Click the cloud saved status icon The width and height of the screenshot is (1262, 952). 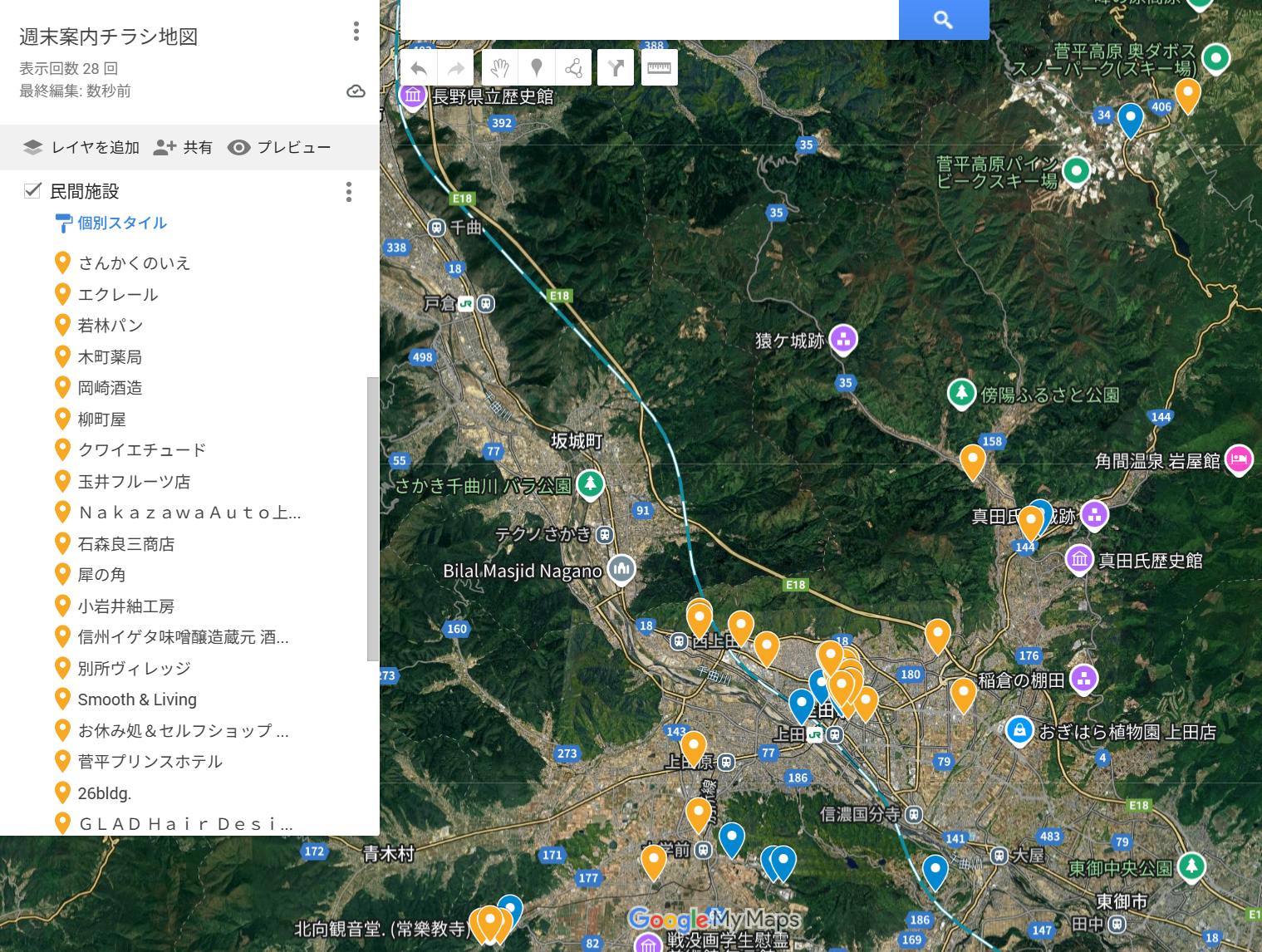pos(356,91)
